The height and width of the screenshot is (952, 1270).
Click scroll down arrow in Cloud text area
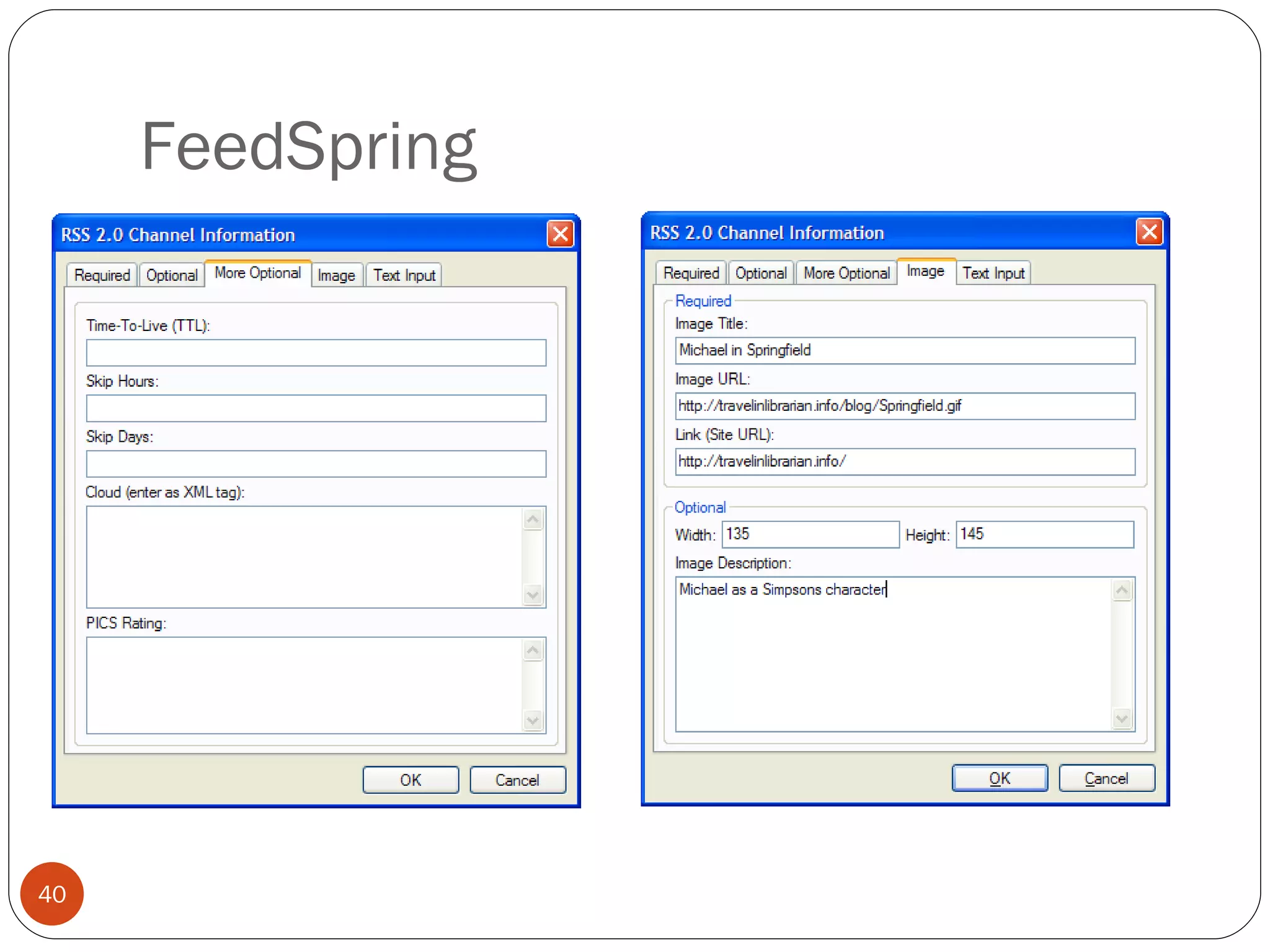pos(533,596)
